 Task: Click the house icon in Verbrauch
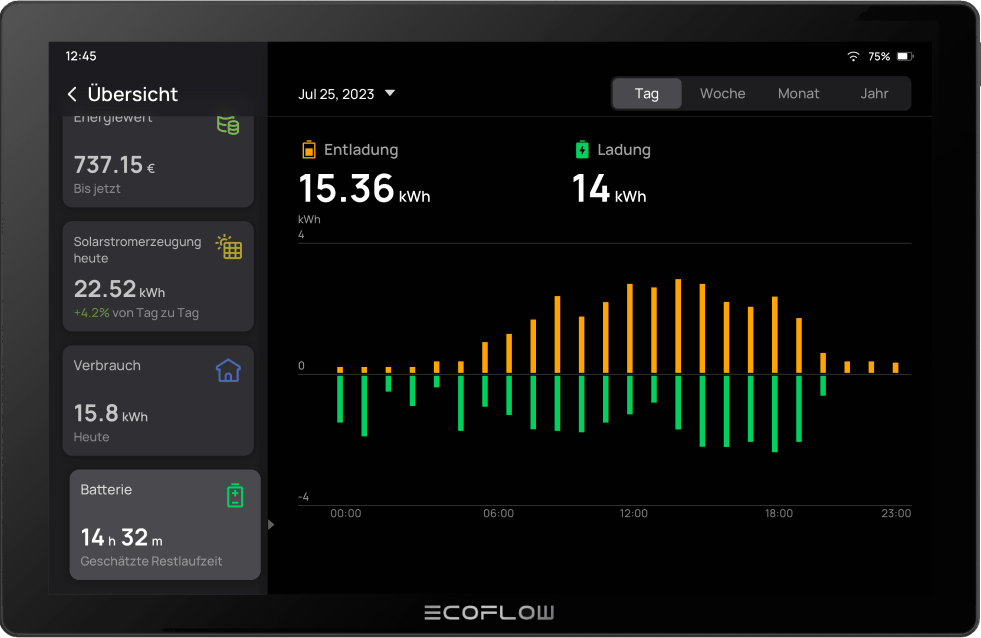click(x=228, y=371)
